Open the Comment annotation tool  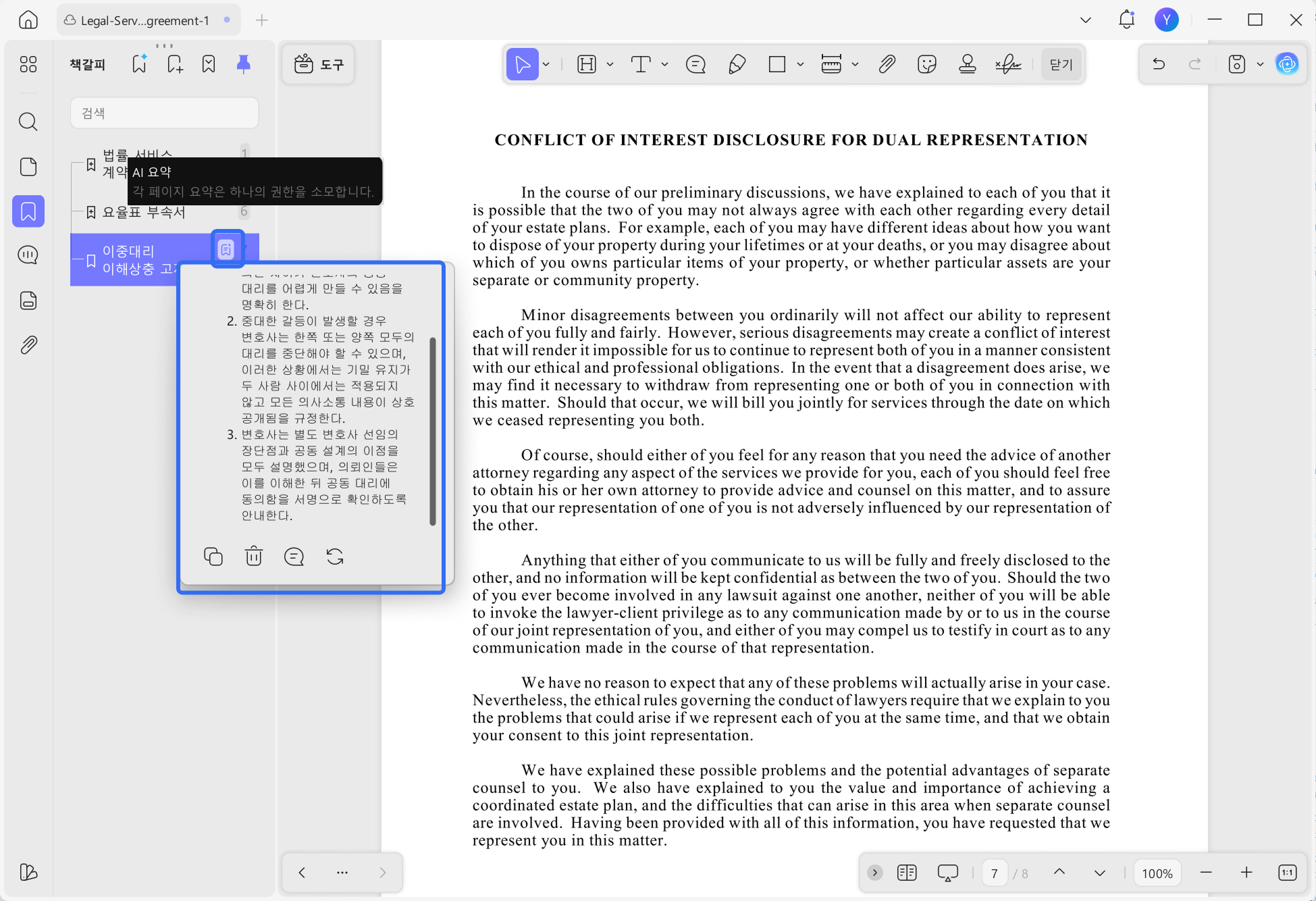click(695, 63)
